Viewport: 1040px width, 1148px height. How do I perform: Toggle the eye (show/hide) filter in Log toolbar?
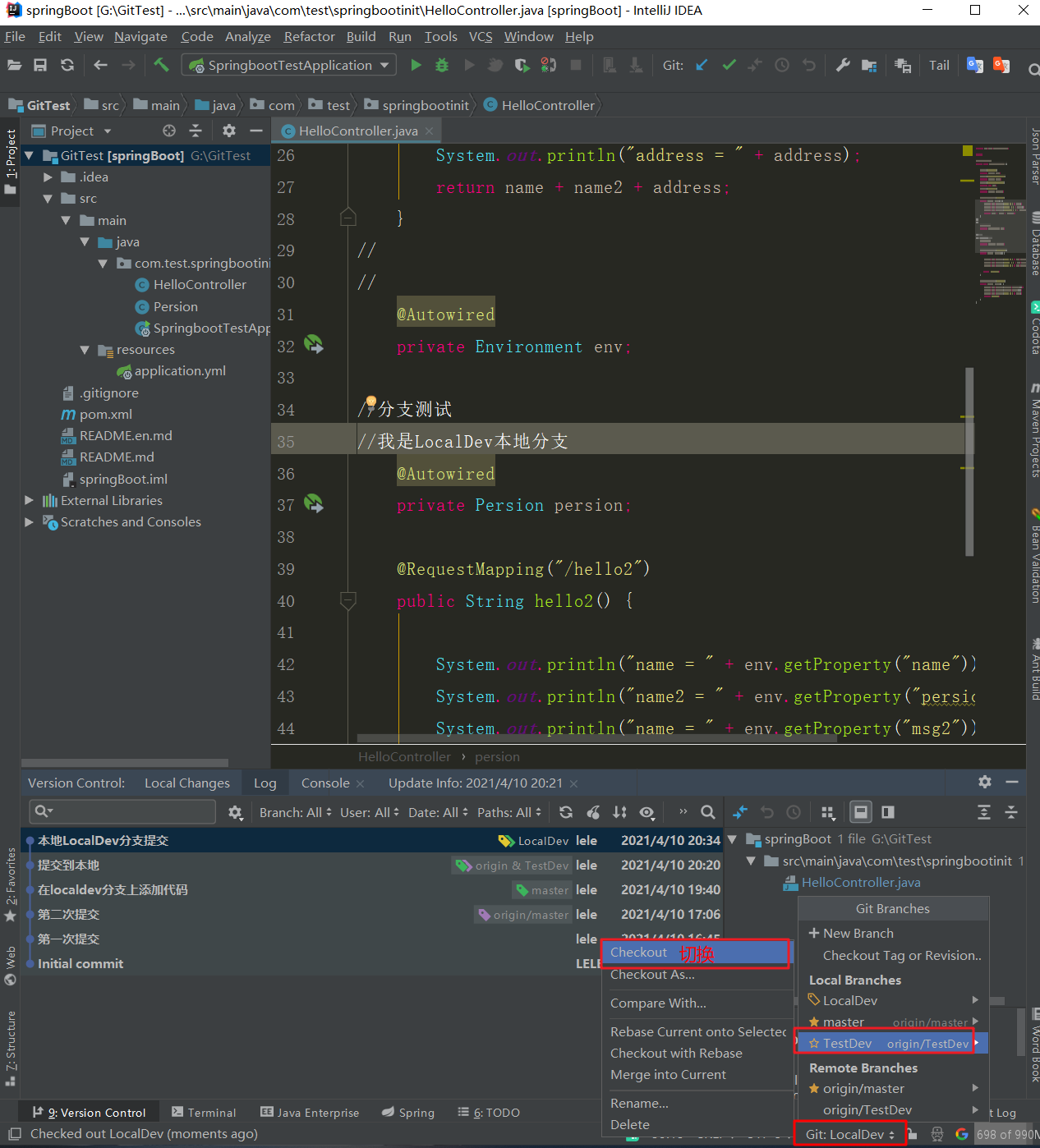pos(647,811)
